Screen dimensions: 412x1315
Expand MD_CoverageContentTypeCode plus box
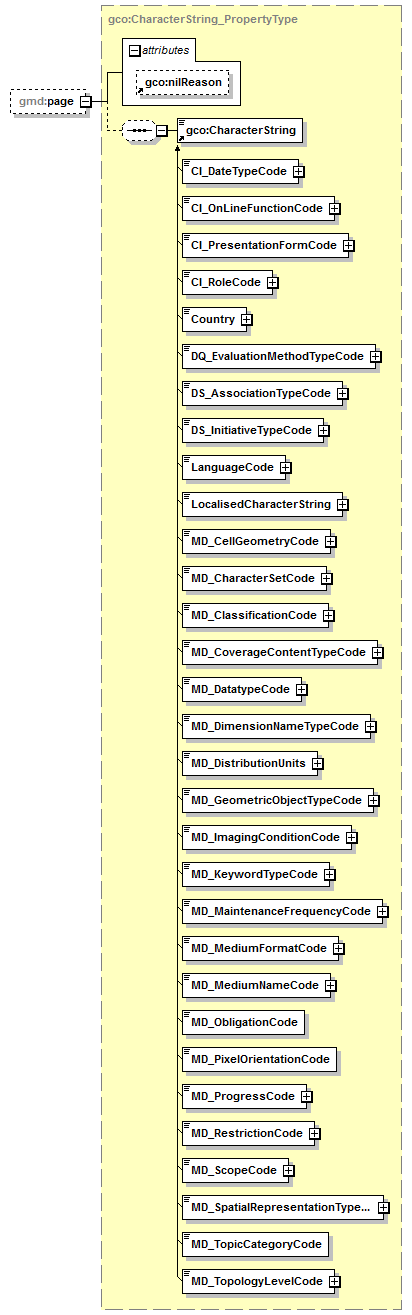(378, 652)
